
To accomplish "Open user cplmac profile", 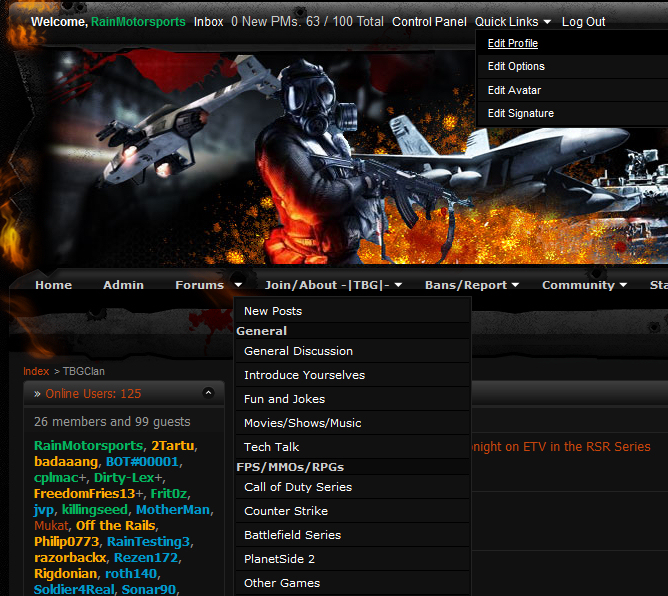I will (x=56, y=478).
